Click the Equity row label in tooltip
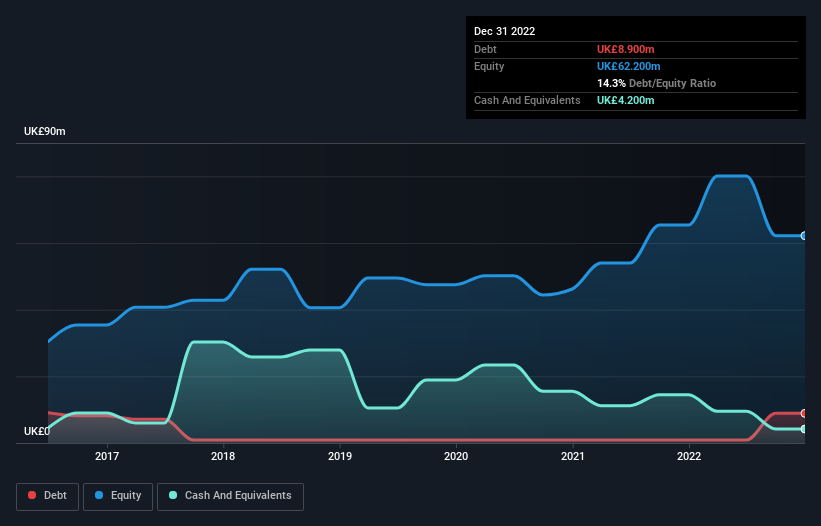Image resolution: width=821 pixels, height=526 pixels. point(489,66)
